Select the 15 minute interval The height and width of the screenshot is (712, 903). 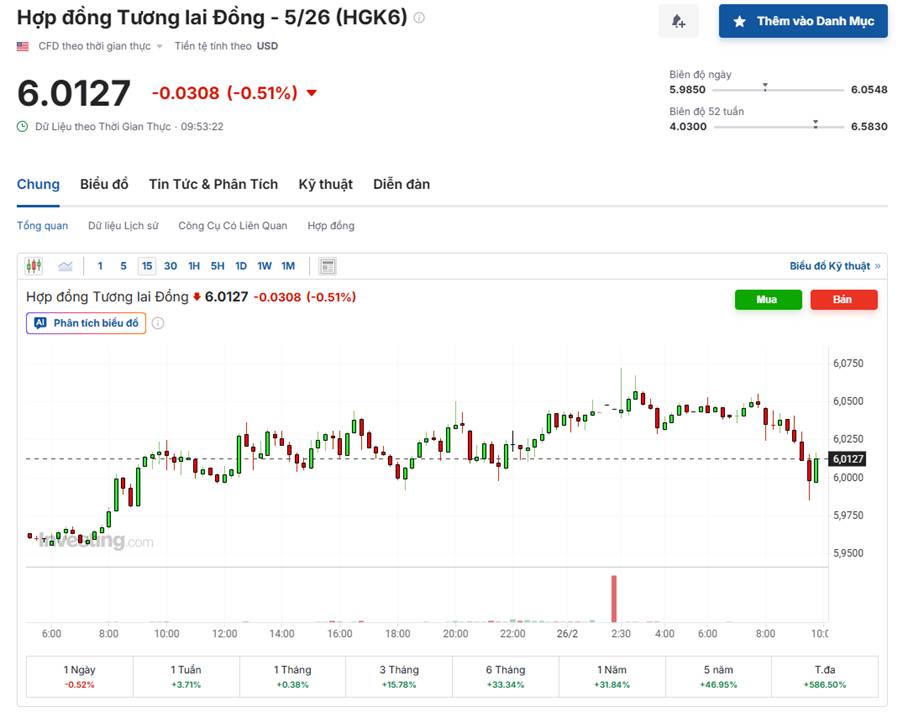[147, 266]
